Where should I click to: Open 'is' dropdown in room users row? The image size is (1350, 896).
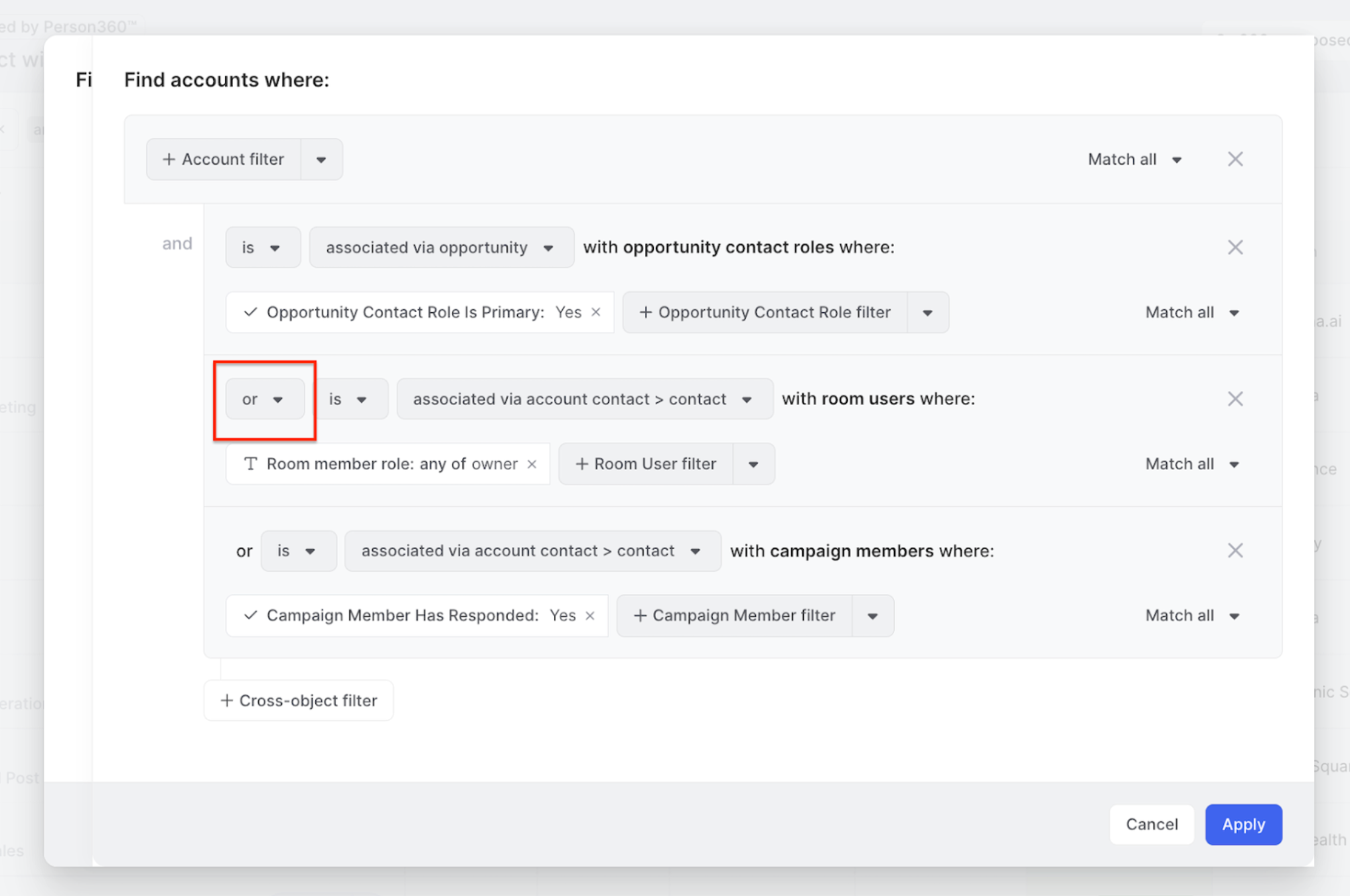tap(349, 399)
